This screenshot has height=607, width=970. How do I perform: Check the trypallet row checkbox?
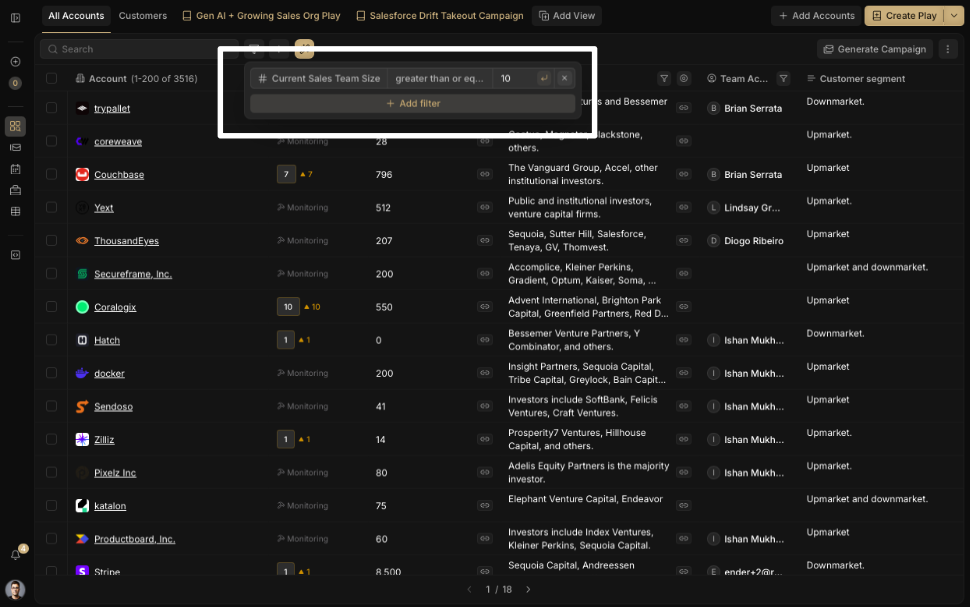(51, 108)
